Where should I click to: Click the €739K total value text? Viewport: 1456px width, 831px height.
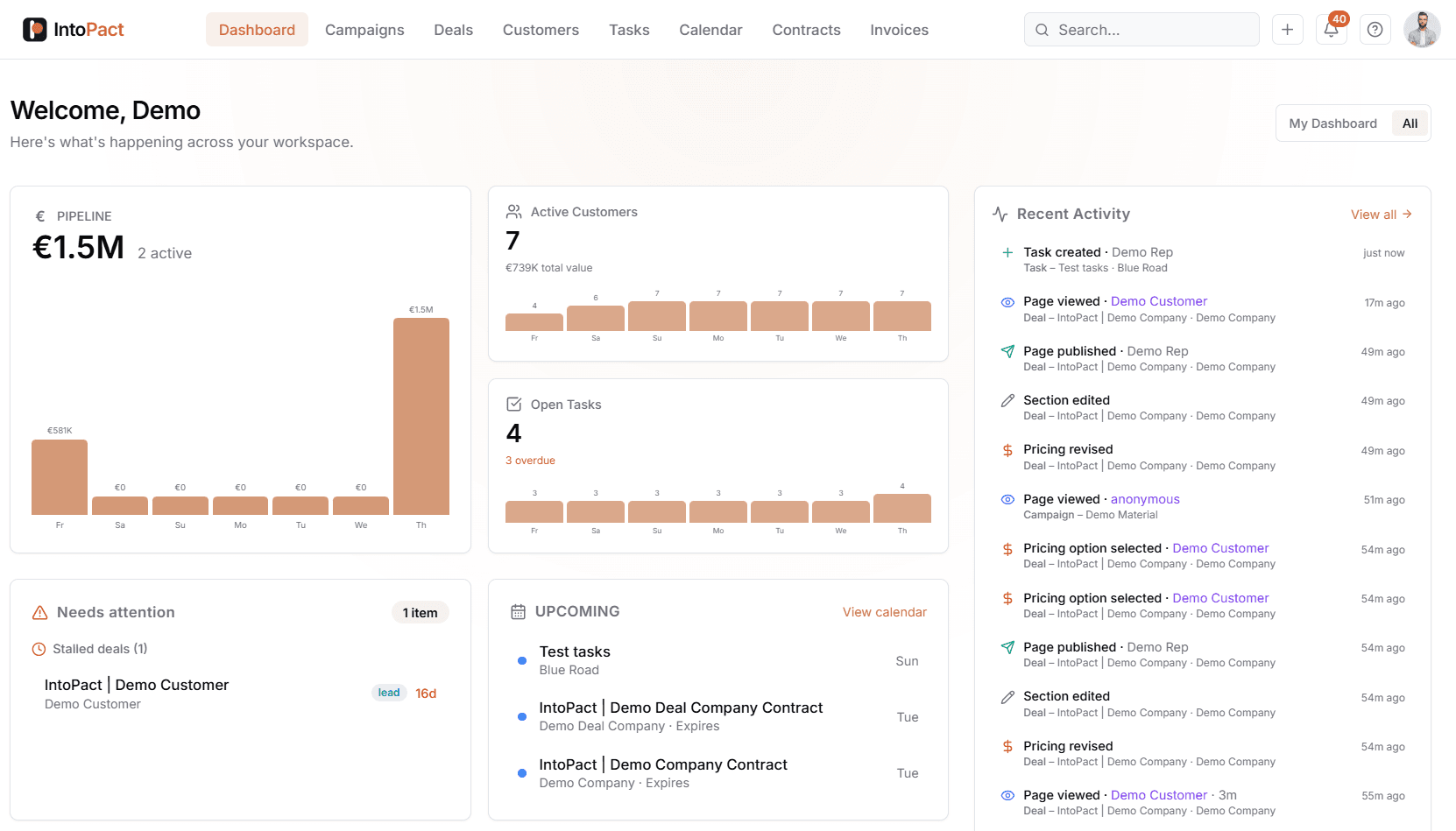click(548, 268)
